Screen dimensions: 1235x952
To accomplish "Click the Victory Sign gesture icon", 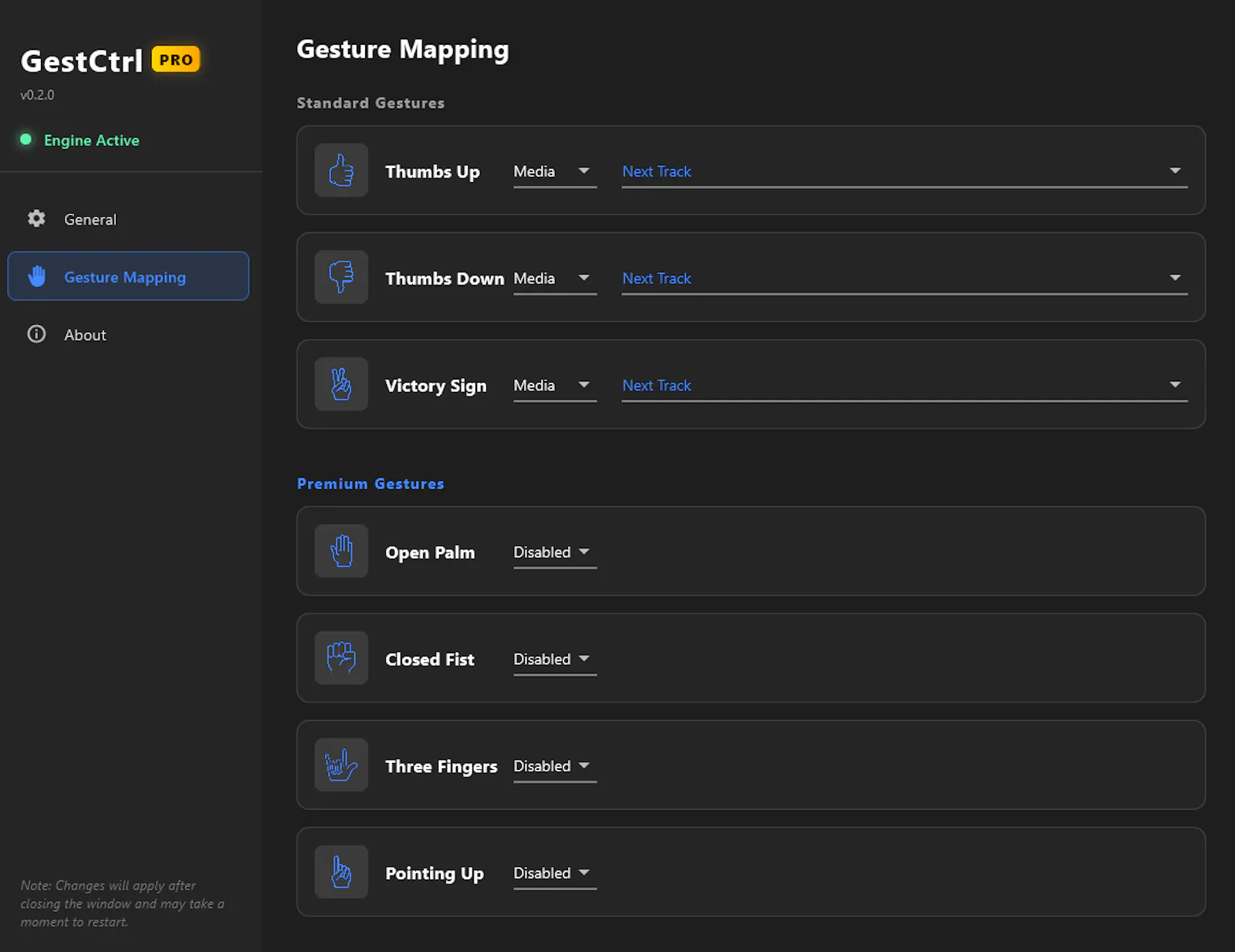I will tap(341, 384).
